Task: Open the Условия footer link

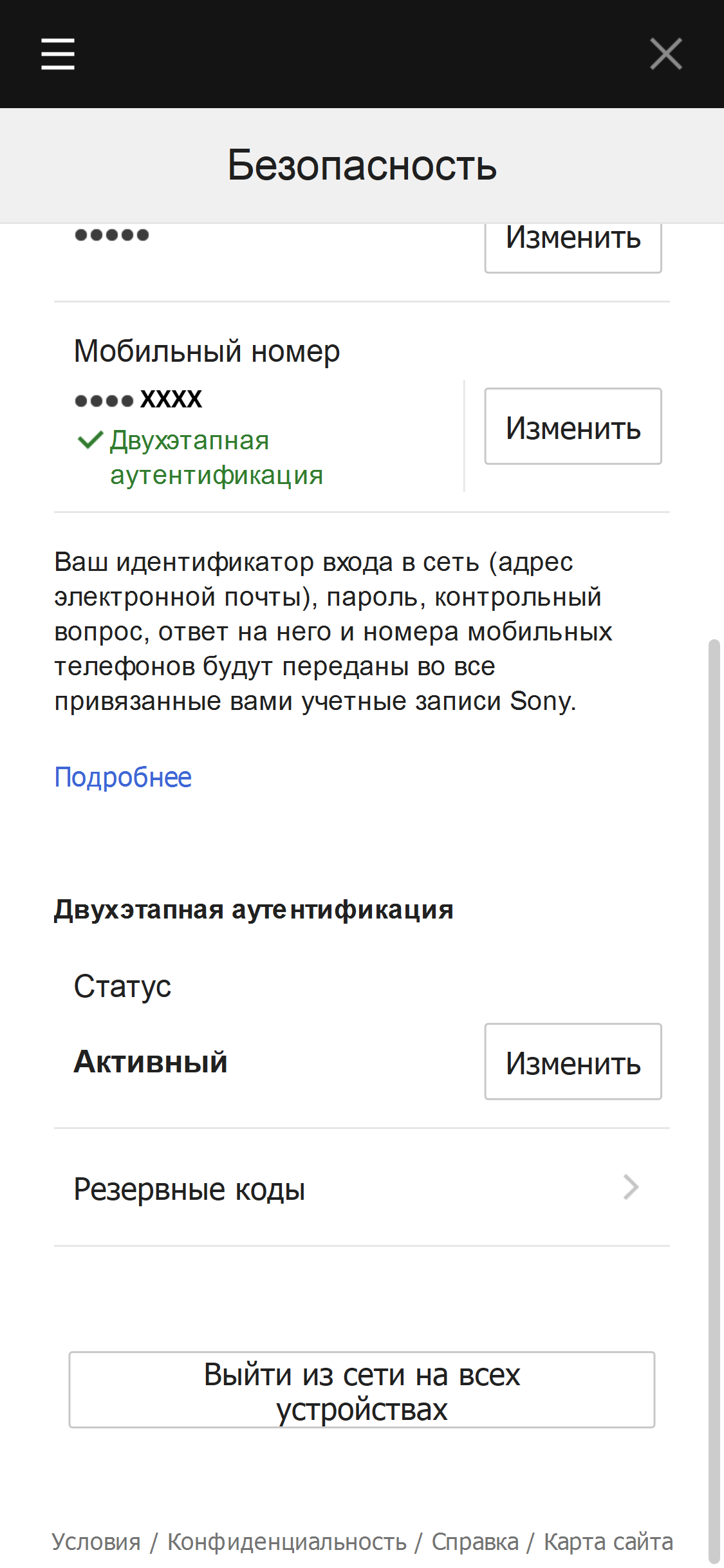Action: (x=96, y=1542)
